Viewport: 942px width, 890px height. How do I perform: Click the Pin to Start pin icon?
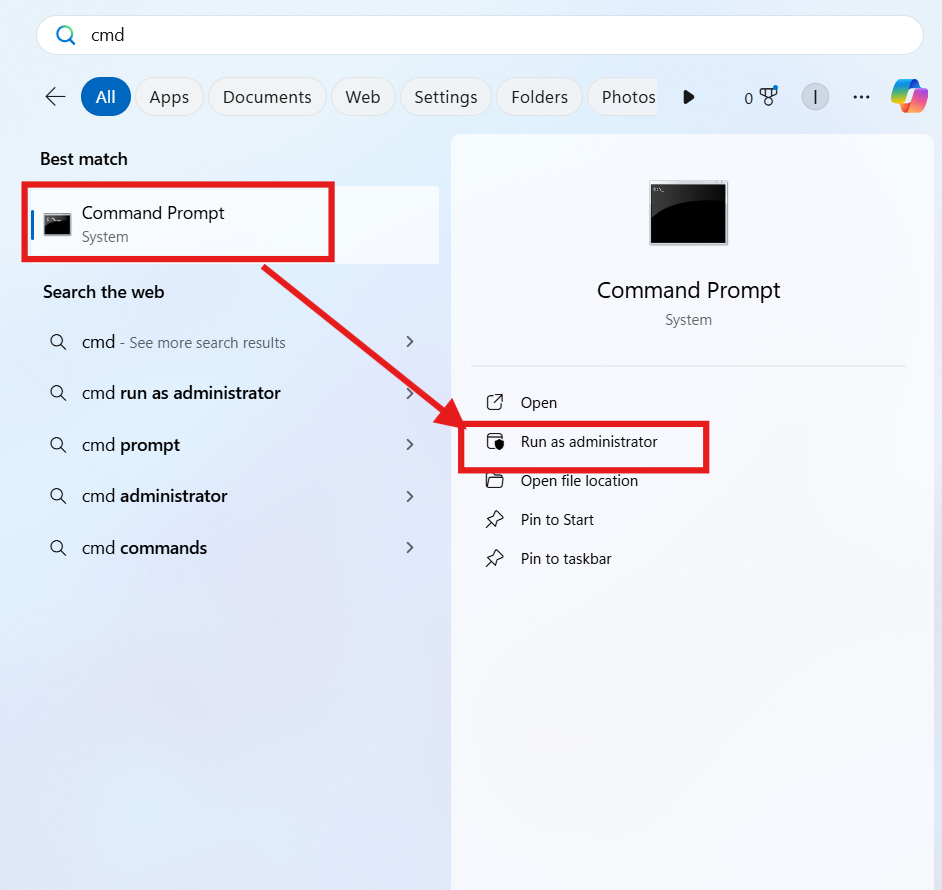pyautogui.click(x=495, y=520)
